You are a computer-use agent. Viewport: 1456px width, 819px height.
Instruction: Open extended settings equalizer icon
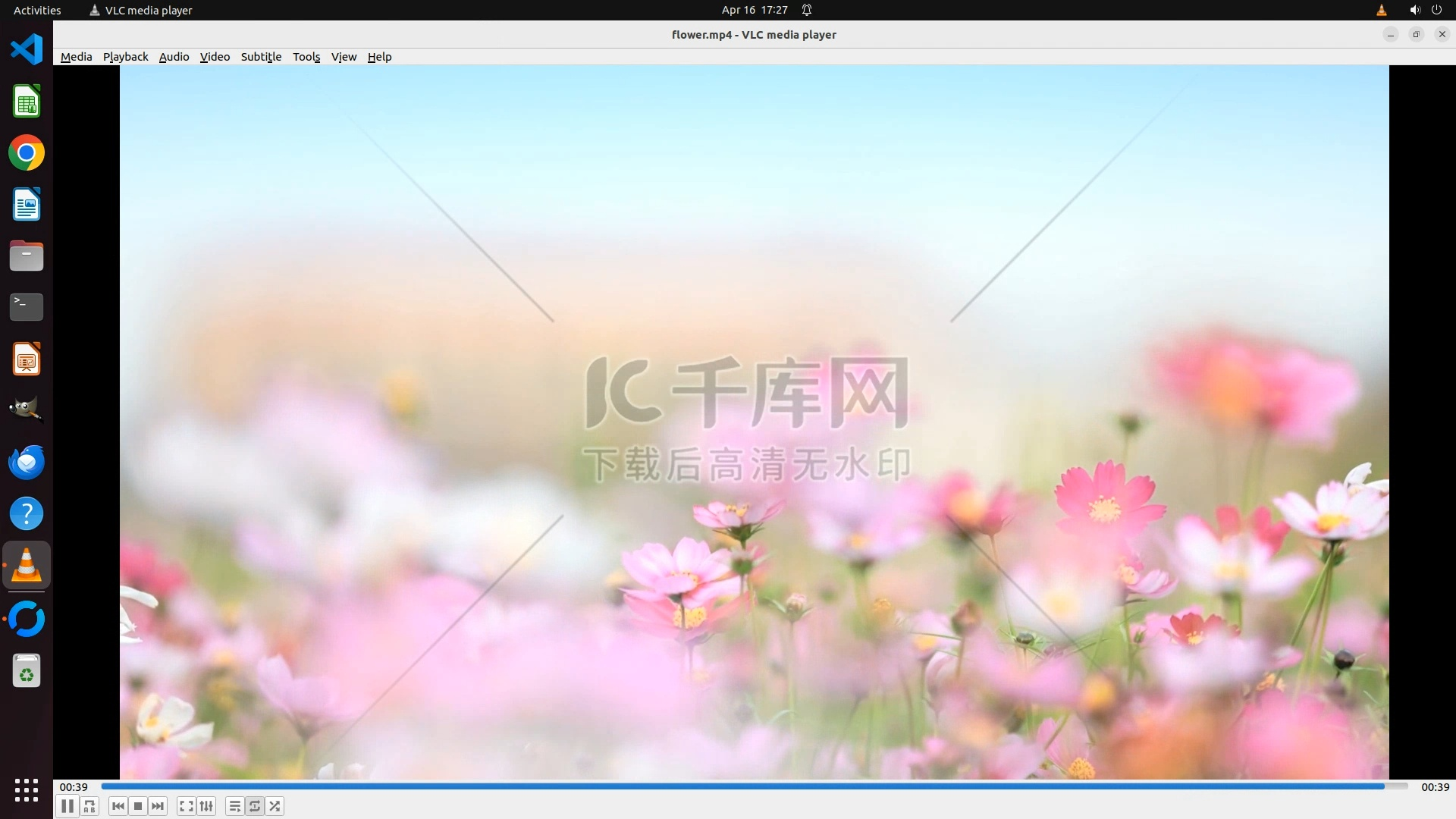coord(206,806)
